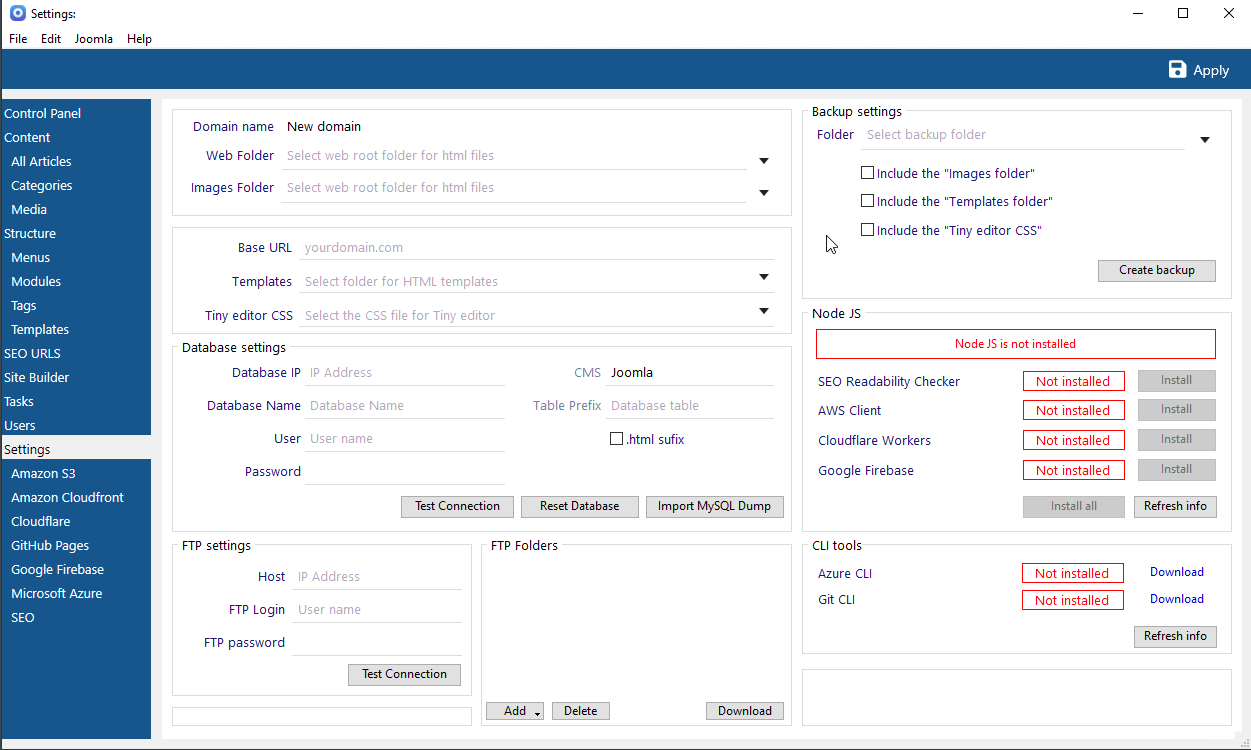Select Amazon S3 in the sidebar
Image resolution: width=1251 pixels, height=750 pixels.
(43, 473)
